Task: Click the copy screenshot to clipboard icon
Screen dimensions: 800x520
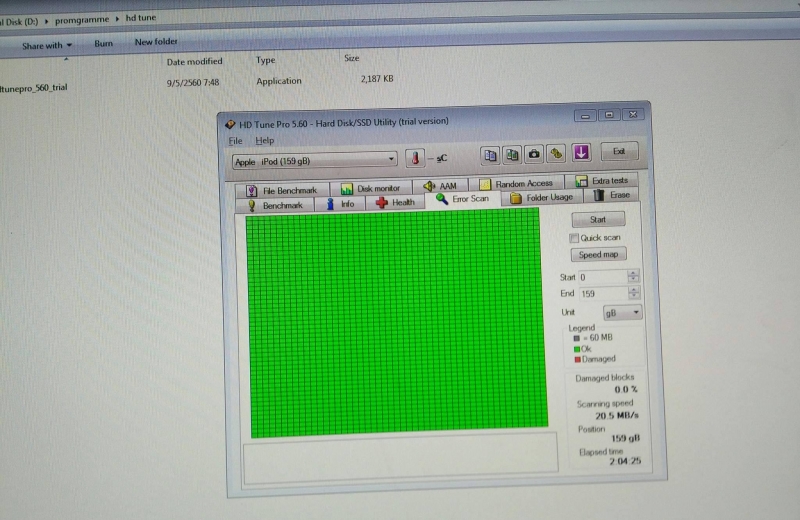Action: [x=512, y=154]
